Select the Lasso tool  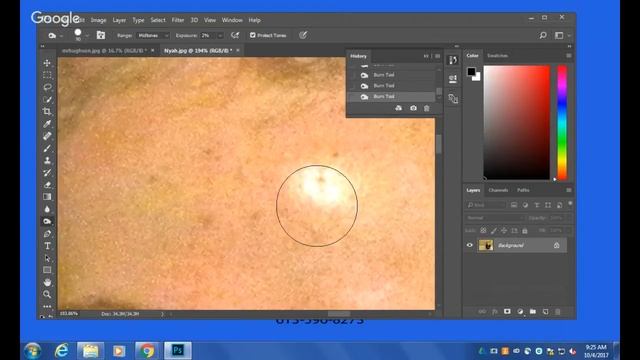(47, 87)
